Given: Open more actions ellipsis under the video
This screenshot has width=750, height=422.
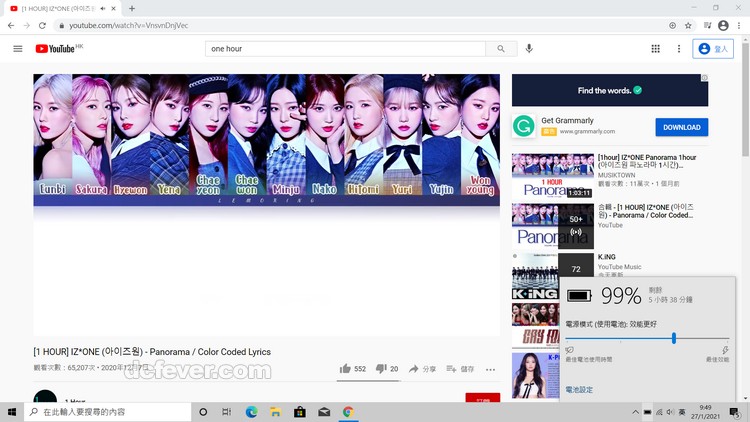Looking at the screenshot, I should tap(490, 369).
